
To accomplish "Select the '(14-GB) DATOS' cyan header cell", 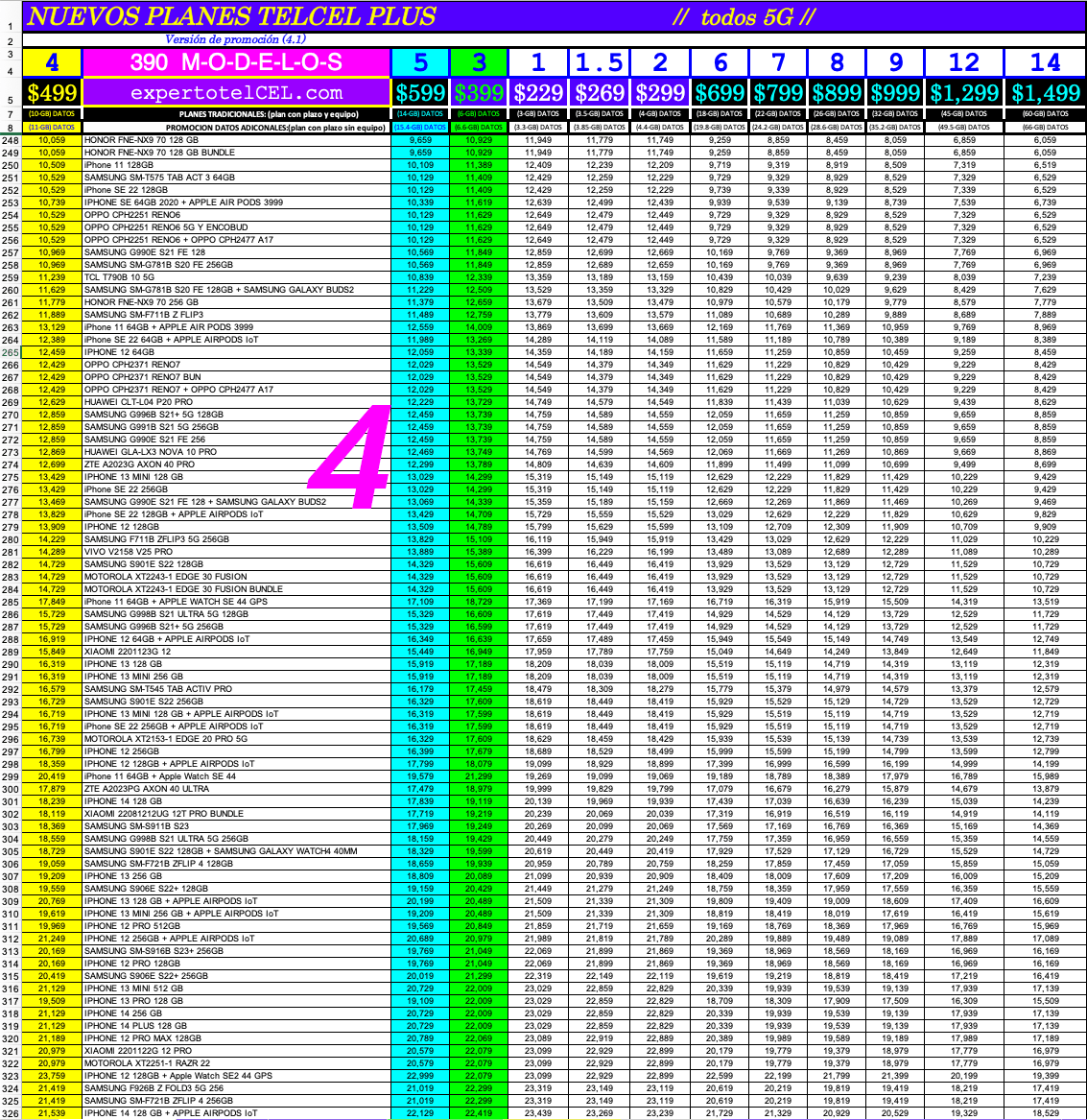I will [x=420, y=114].
